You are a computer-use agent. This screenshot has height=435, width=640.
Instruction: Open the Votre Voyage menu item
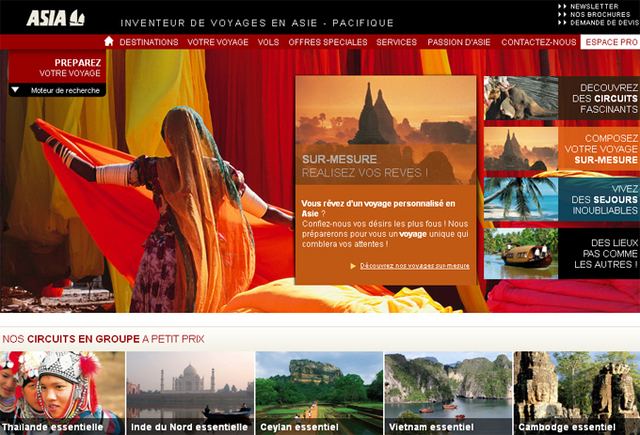pyautogui.click(x=218, y=42)
